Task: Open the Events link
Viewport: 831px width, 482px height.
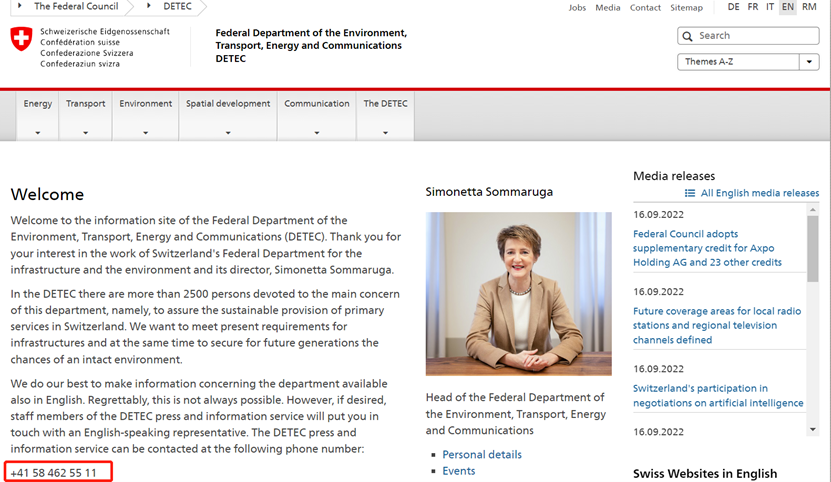Action: click(x=459, y=471)
